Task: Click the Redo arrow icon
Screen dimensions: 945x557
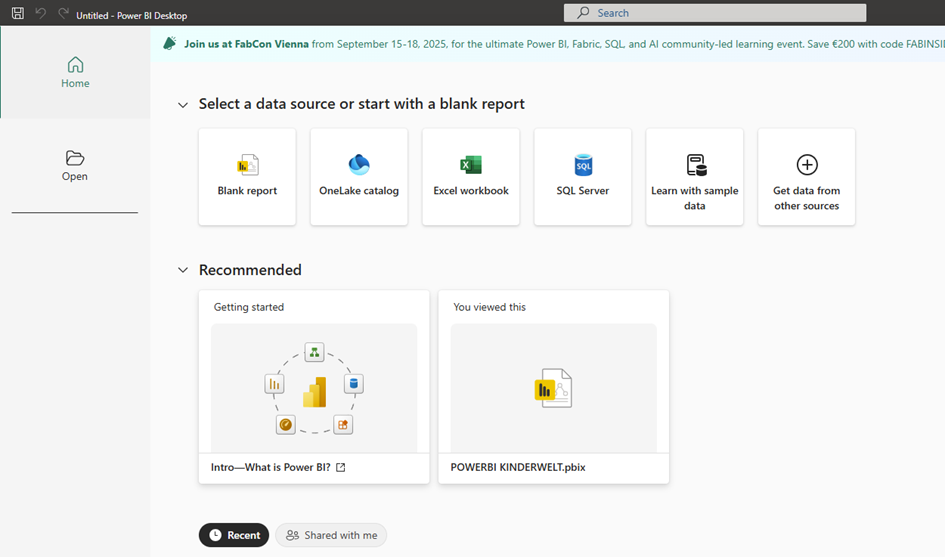Action: point(63,13)
